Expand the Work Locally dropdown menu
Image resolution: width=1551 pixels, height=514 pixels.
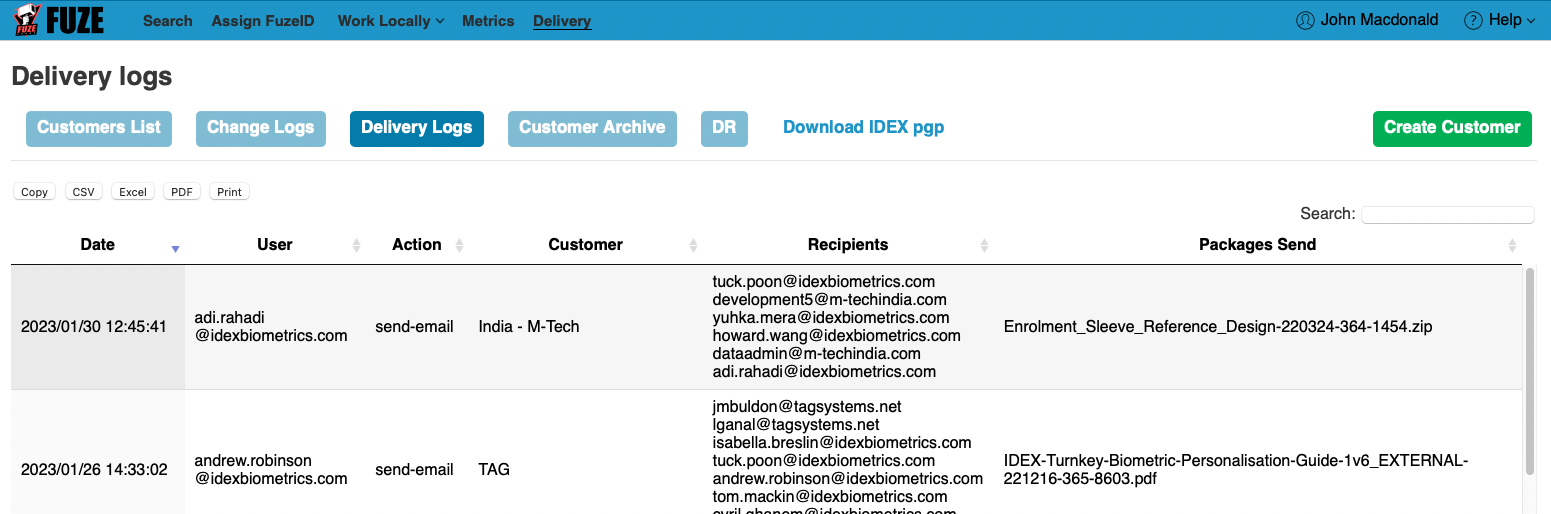[391, 21]
